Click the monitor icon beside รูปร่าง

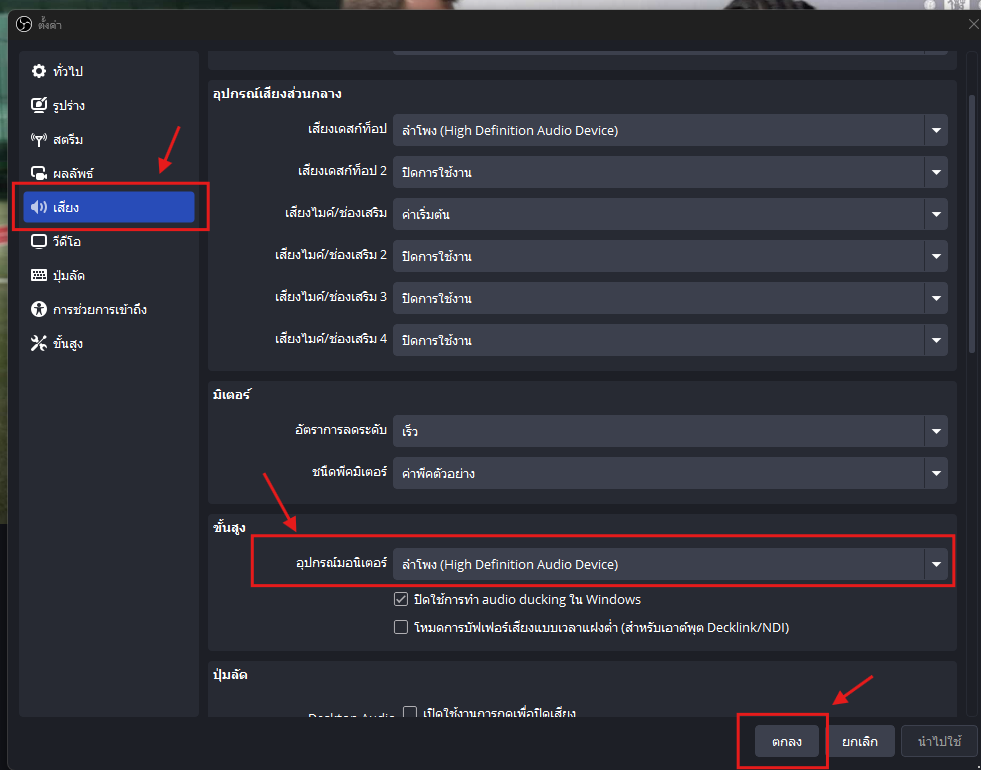(x=39, y=105)
